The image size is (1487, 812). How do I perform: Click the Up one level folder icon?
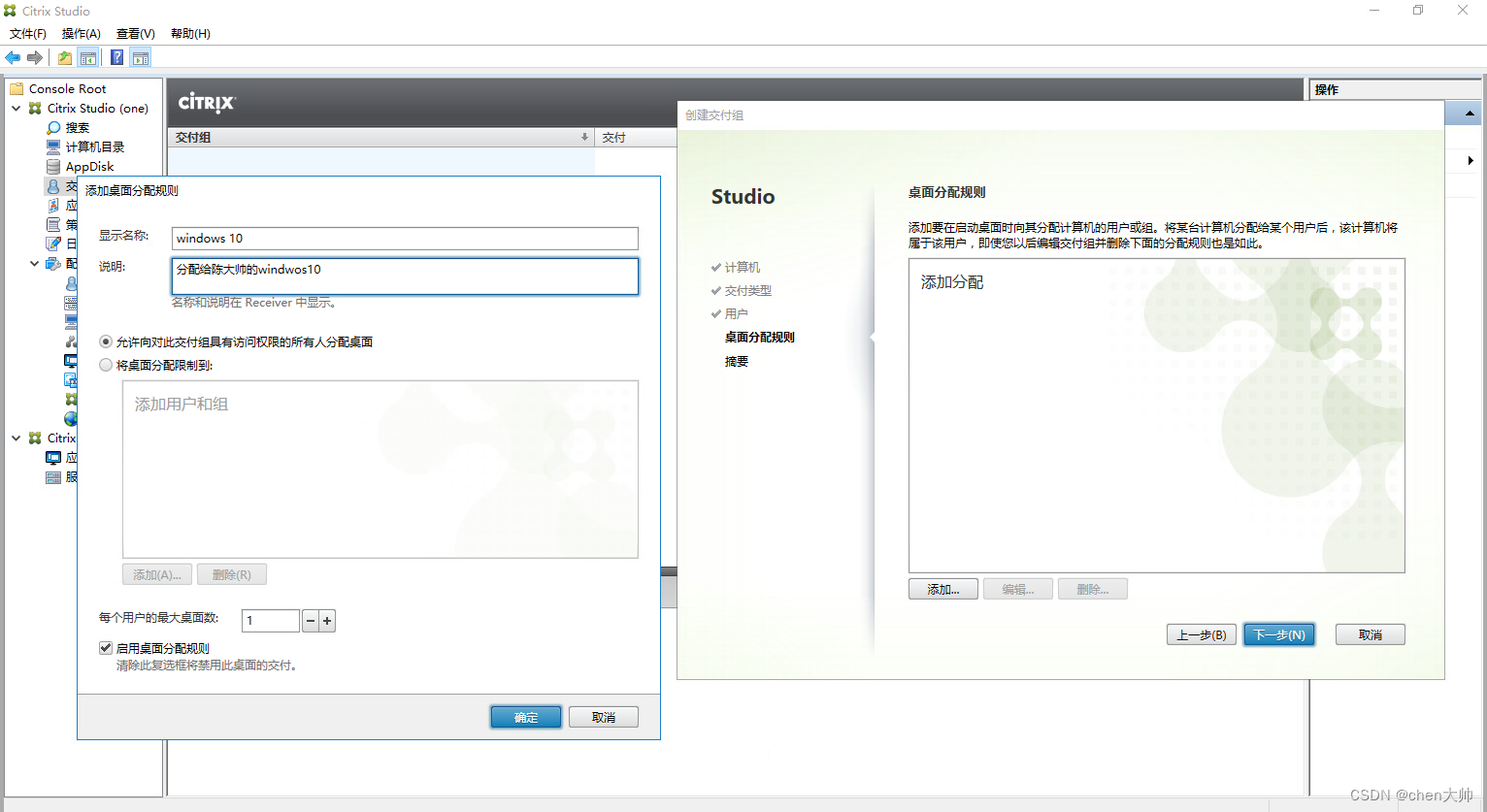click(64, 58)
